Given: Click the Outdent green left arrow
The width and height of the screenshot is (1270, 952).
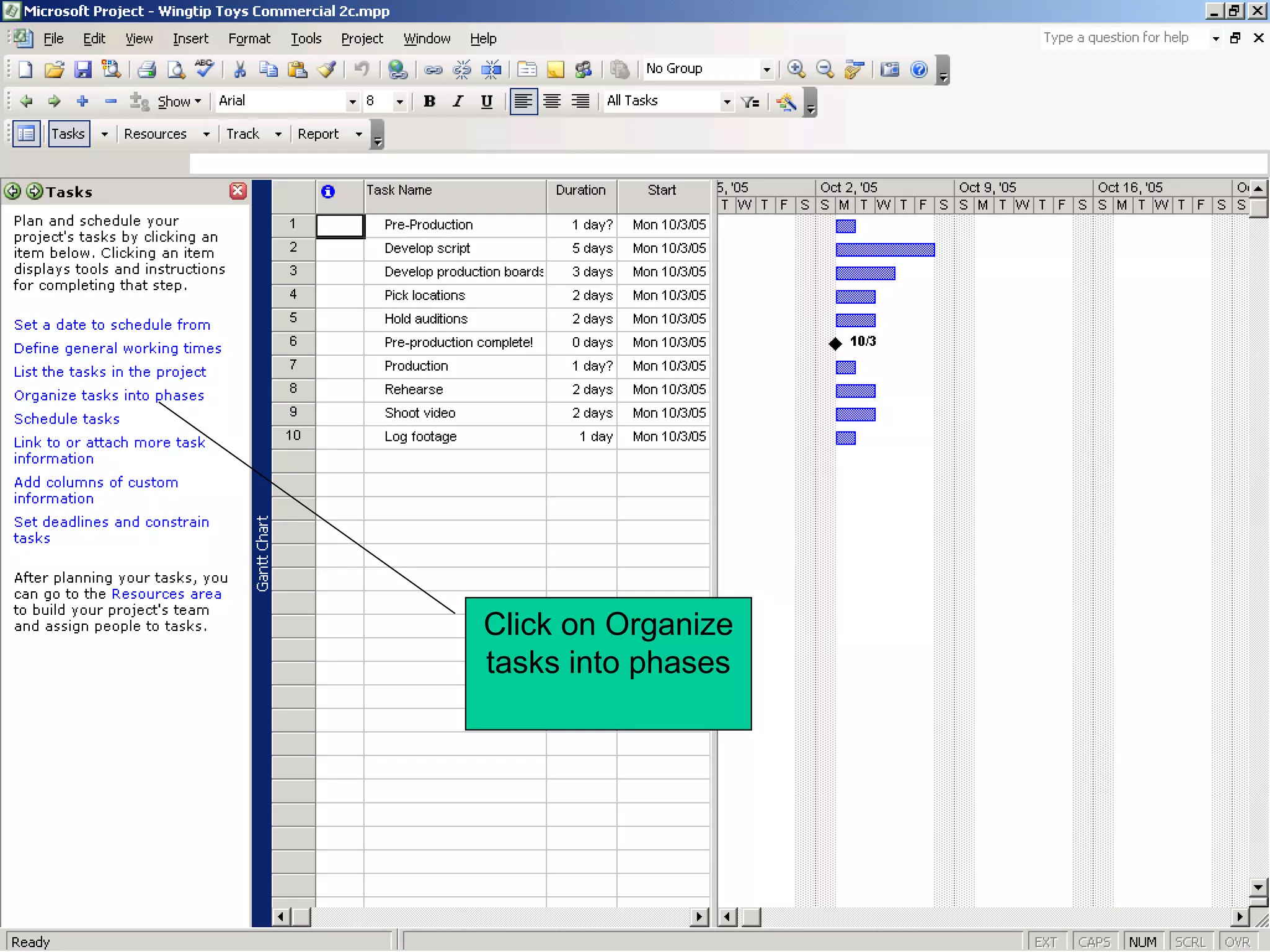Looking at the screenshot, I should [26, 101].
